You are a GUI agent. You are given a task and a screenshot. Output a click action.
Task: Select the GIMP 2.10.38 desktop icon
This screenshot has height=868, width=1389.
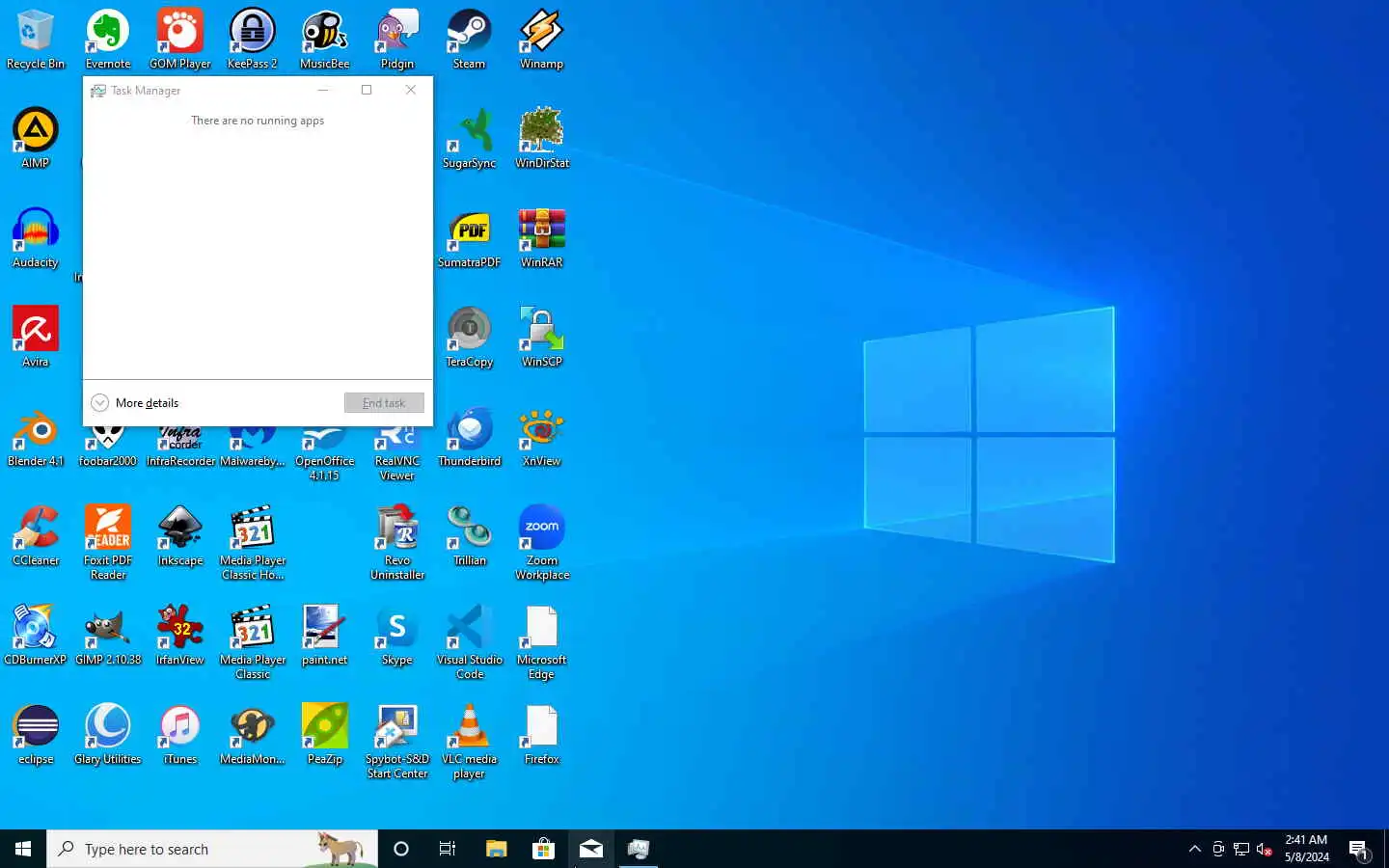pos(108,635)
